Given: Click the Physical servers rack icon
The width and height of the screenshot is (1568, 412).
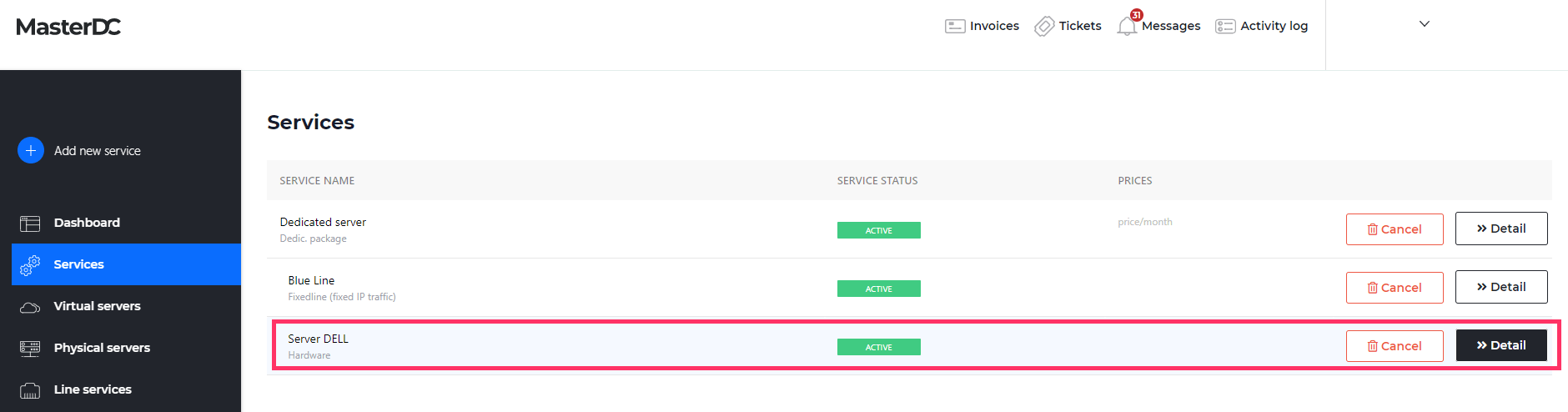Looking at the screenshot, I should (30, 349).
